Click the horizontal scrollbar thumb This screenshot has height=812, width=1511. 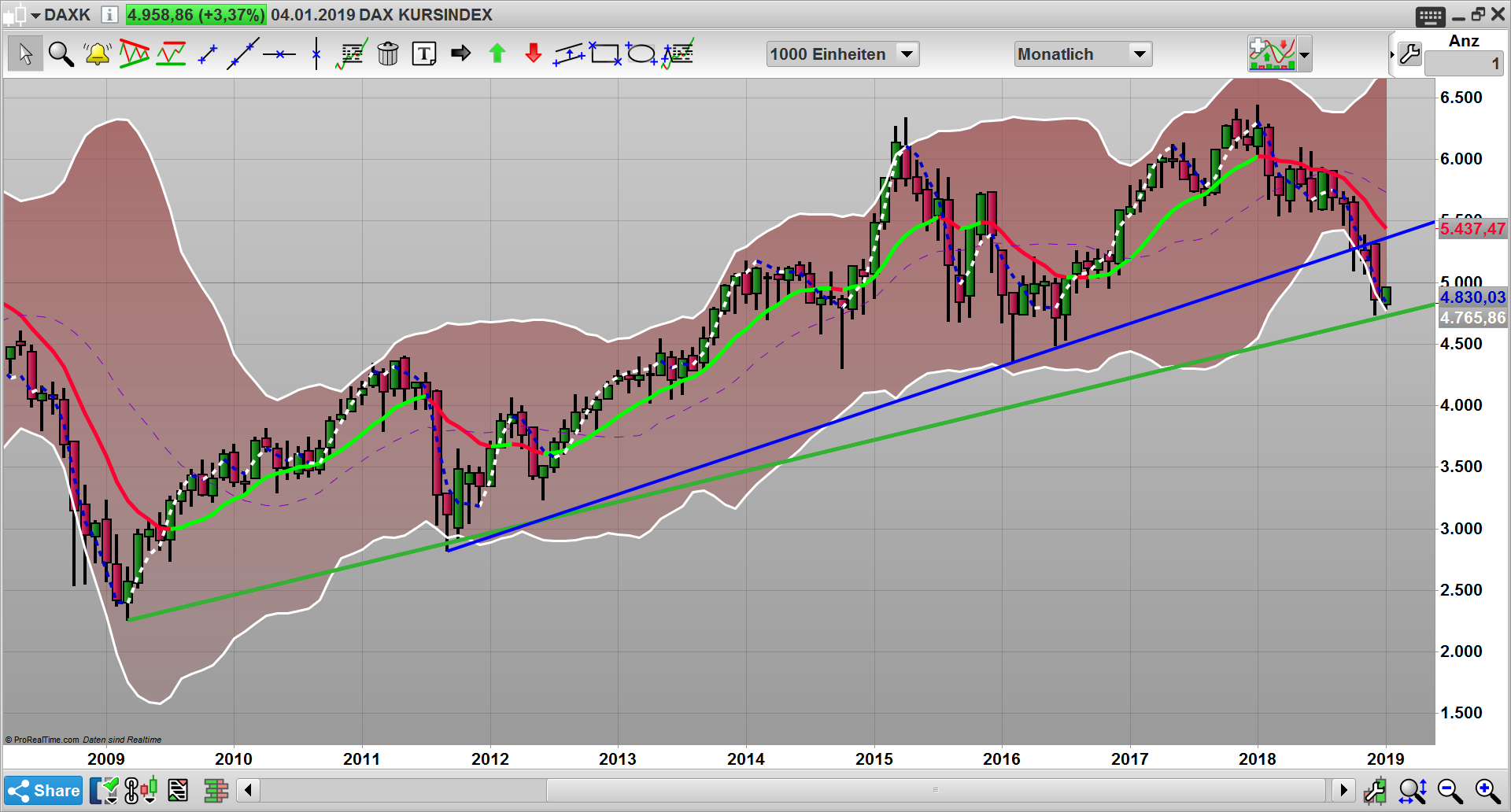pos(936,789)
